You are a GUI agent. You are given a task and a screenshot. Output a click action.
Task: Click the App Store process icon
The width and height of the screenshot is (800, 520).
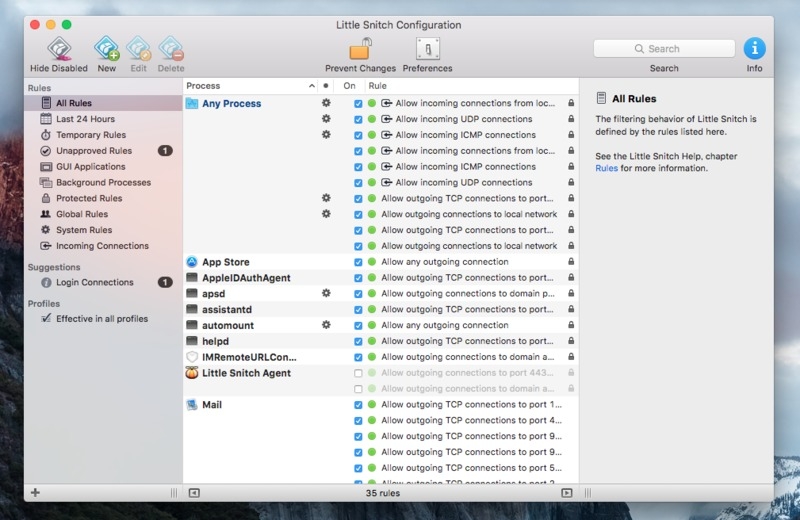pyautogui.click(x=192, y=262)
